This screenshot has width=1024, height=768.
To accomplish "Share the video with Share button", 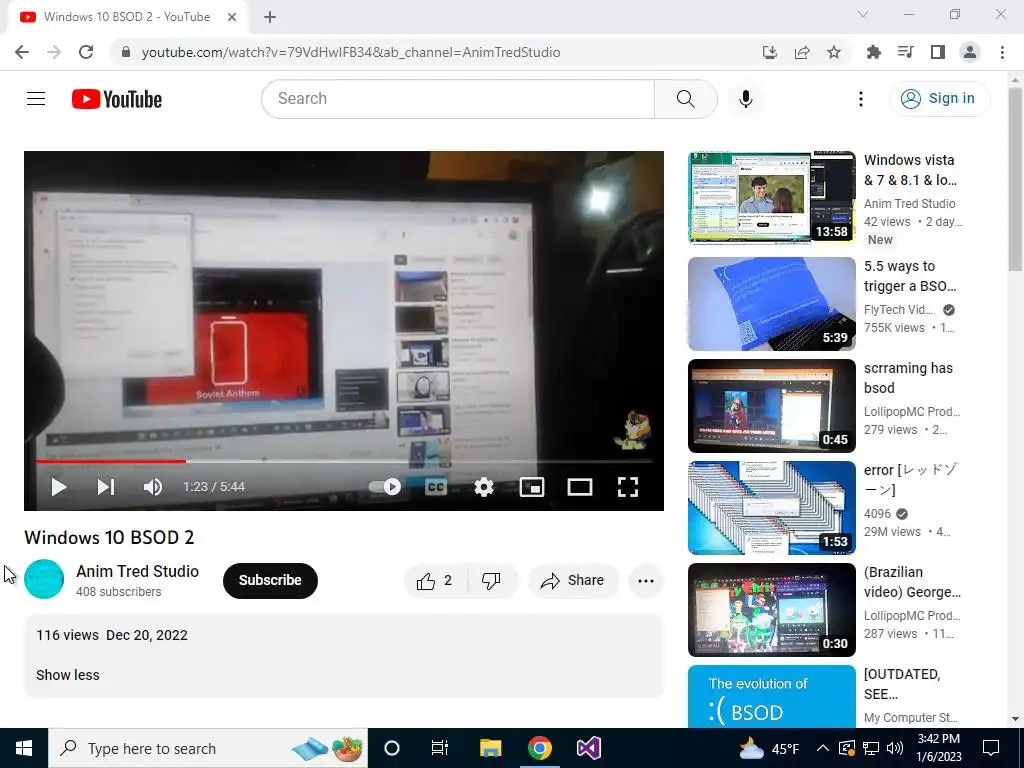I will pyautogui.click(x=573, y=581).
